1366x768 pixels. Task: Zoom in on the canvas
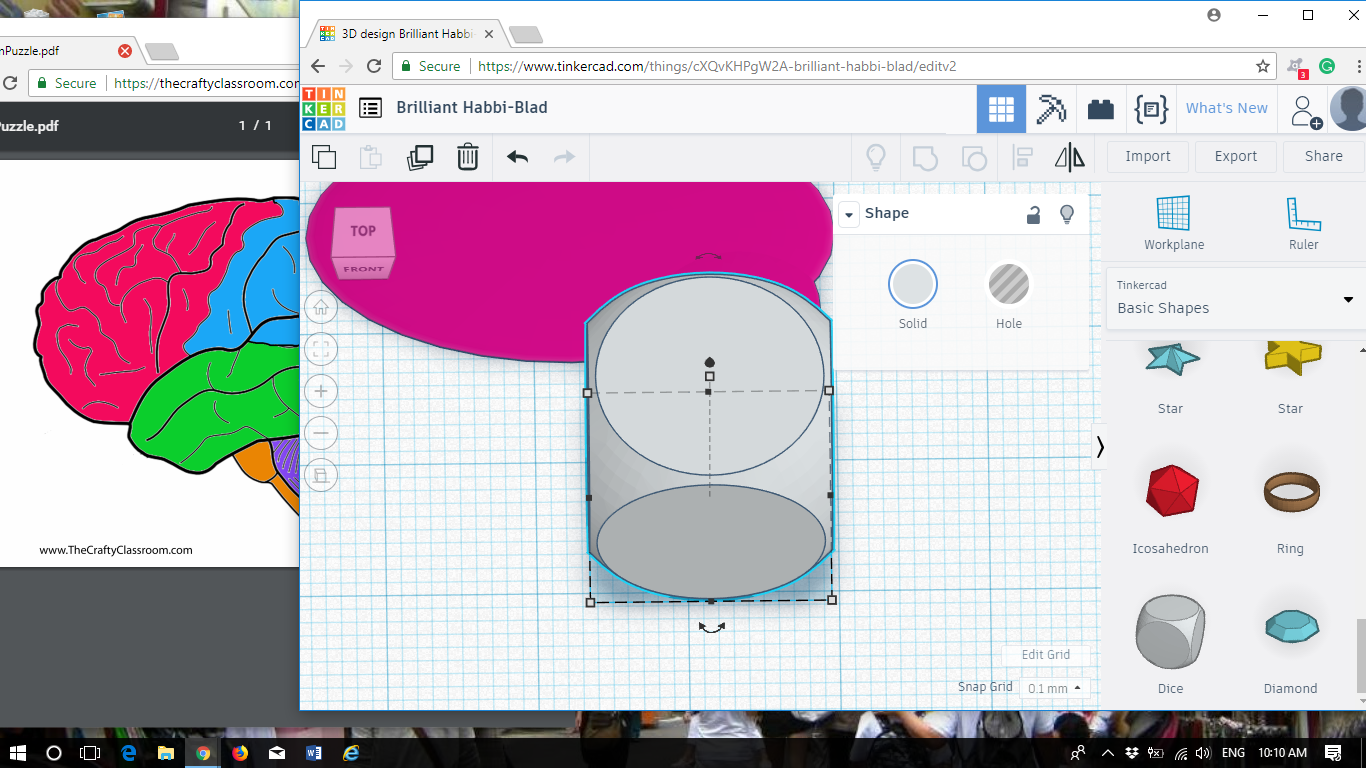pos(321,391)
